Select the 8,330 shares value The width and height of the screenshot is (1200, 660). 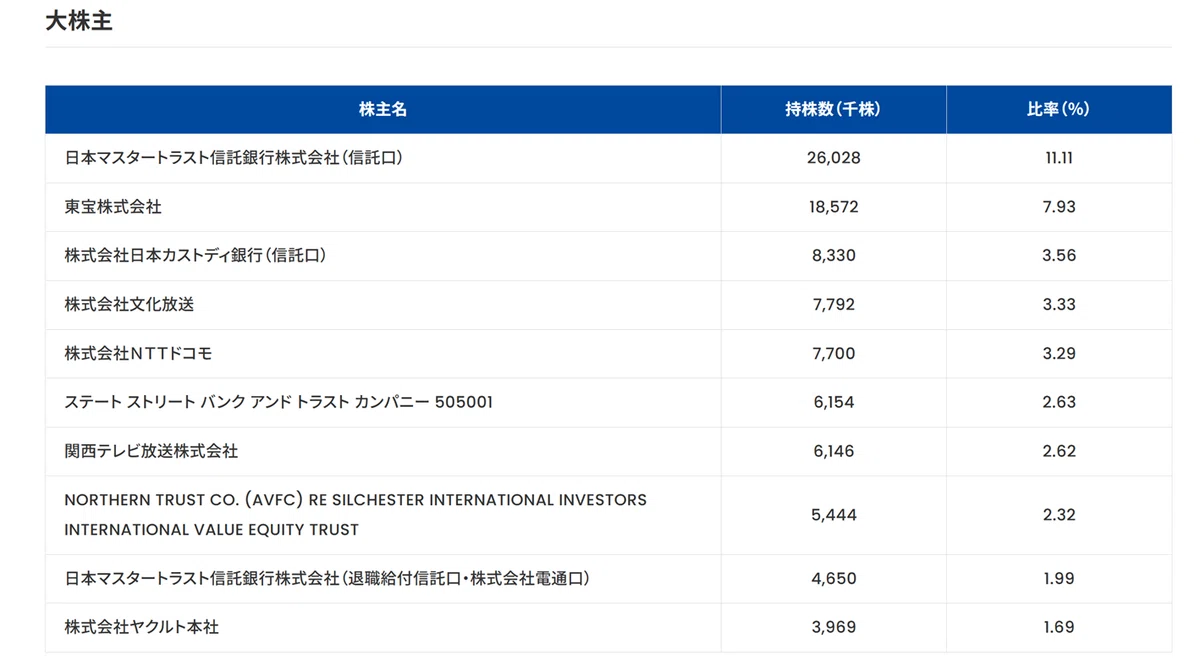pos(834,256)
